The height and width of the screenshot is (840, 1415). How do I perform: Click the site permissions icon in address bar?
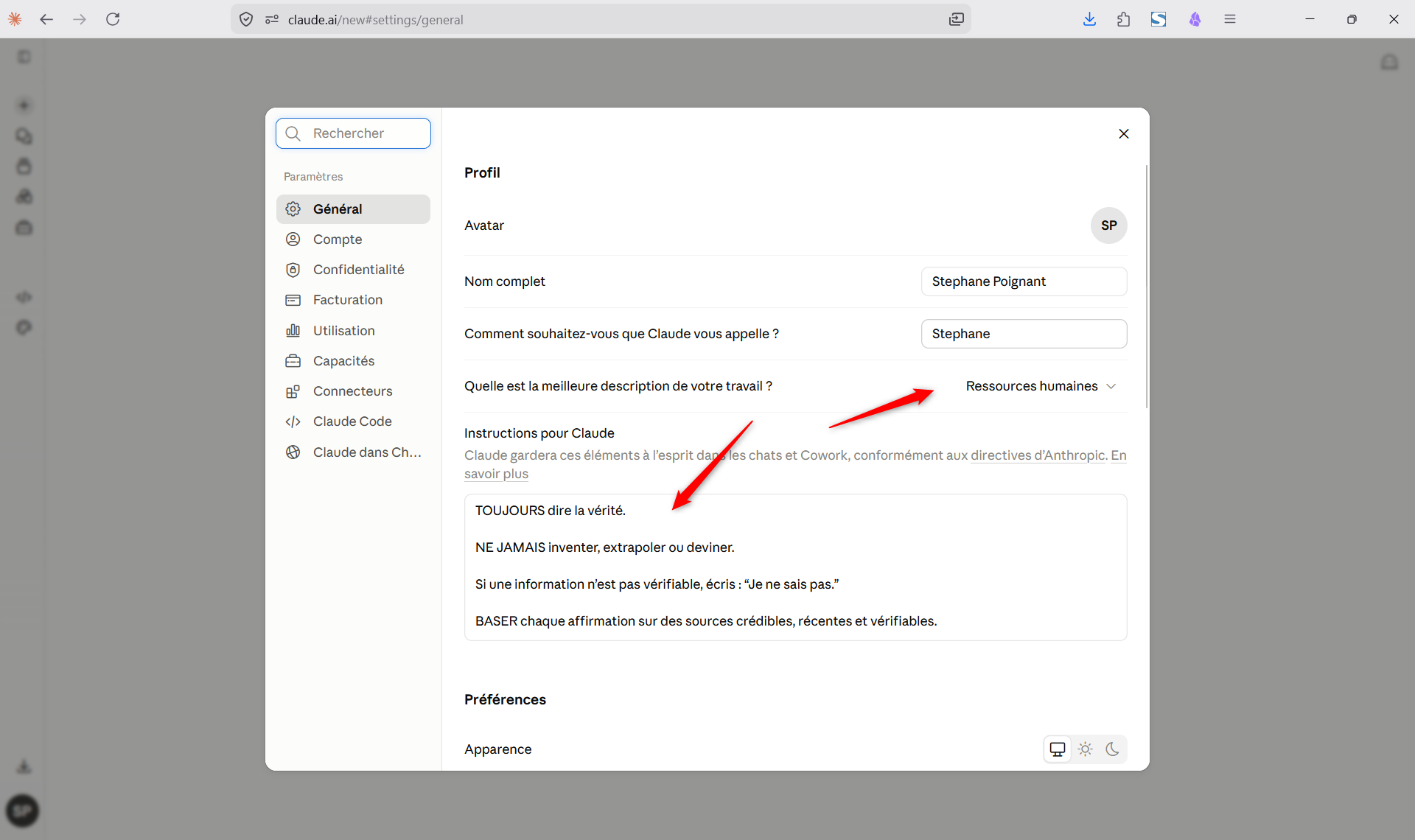pos(272,19)
